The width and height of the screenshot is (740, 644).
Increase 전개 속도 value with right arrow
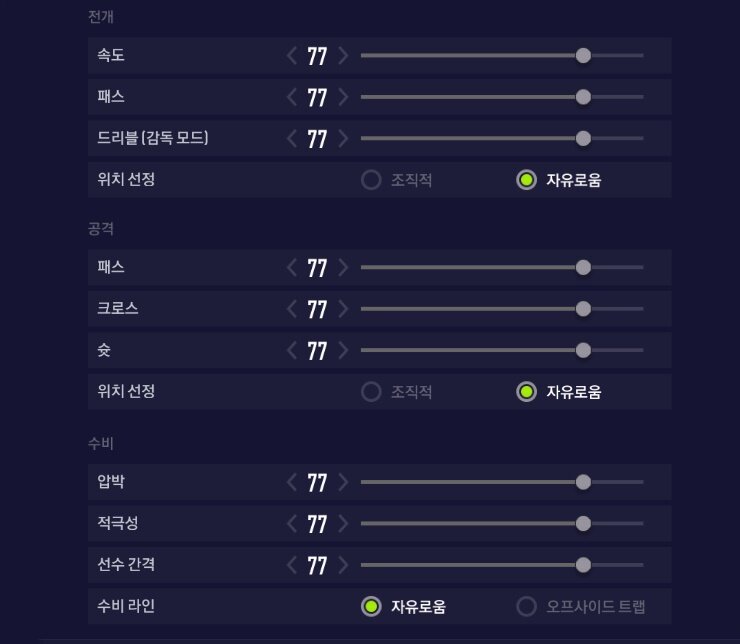coord(343,56)
